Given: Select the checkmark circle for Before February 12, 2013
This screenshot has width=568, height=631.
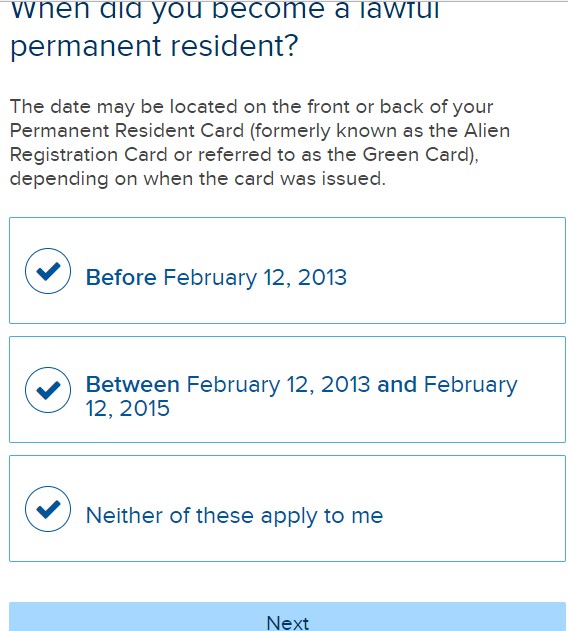Looking at the screenshot, I should click(48, 271).
